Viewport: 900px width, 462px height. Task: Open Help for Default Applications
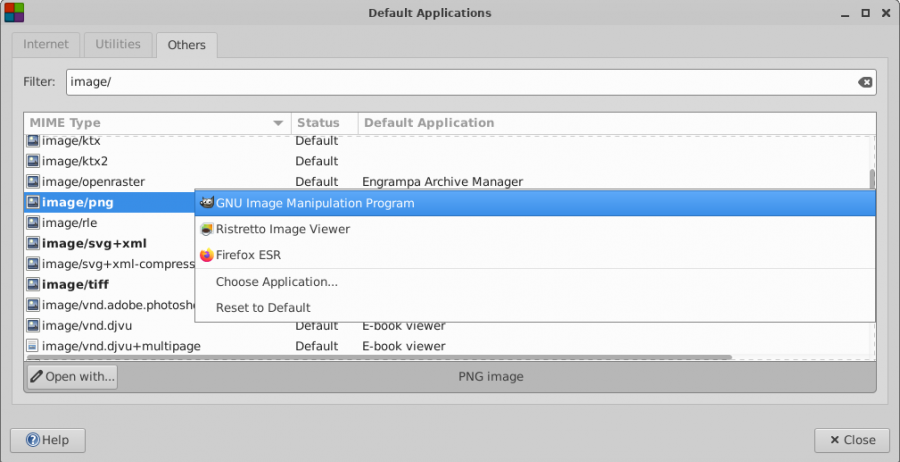tap(48, 440)
